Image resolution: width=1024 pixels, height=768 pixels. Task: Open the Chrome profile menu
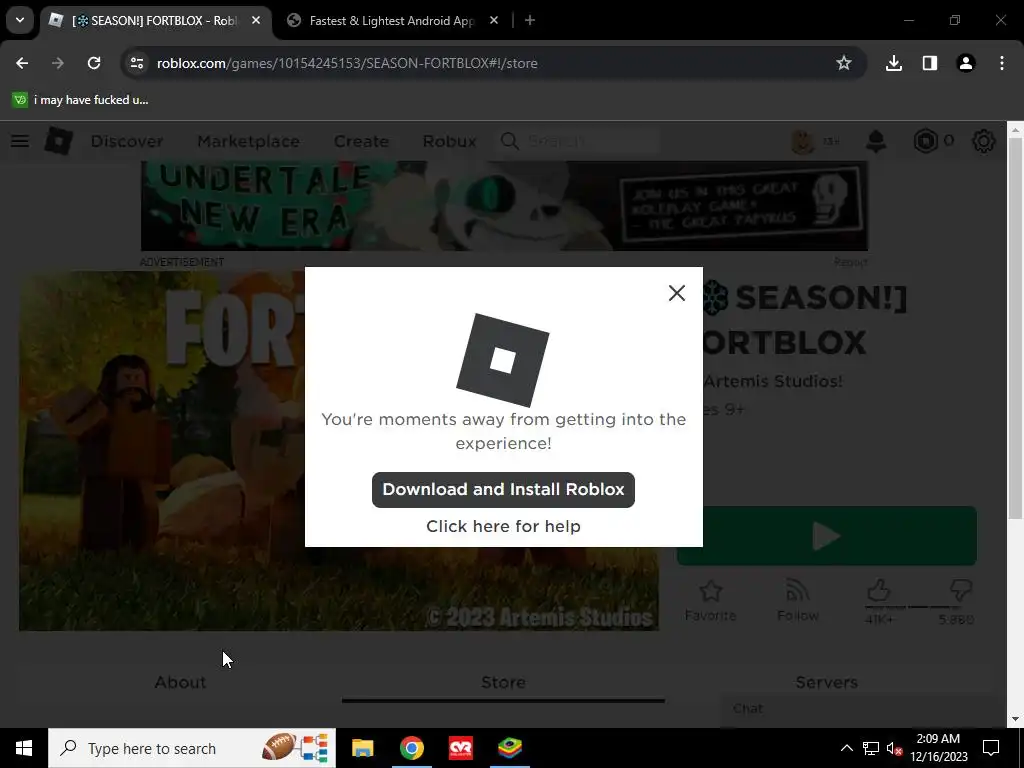[x=965, y=63]
